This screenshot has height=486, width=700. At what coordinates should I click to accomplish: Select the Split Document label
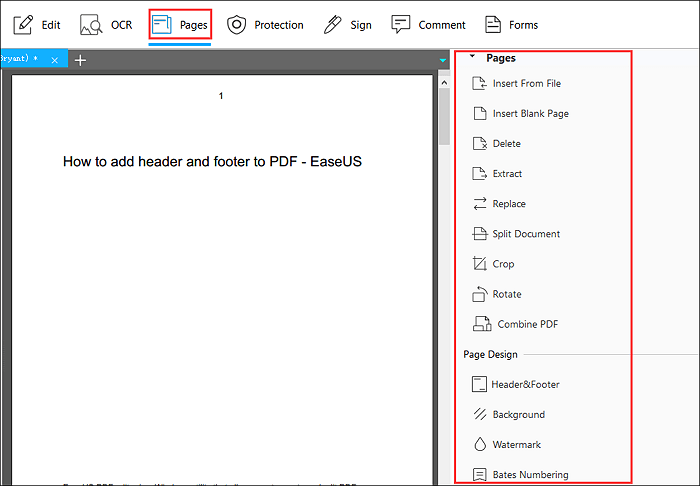(x=526, y=234)
